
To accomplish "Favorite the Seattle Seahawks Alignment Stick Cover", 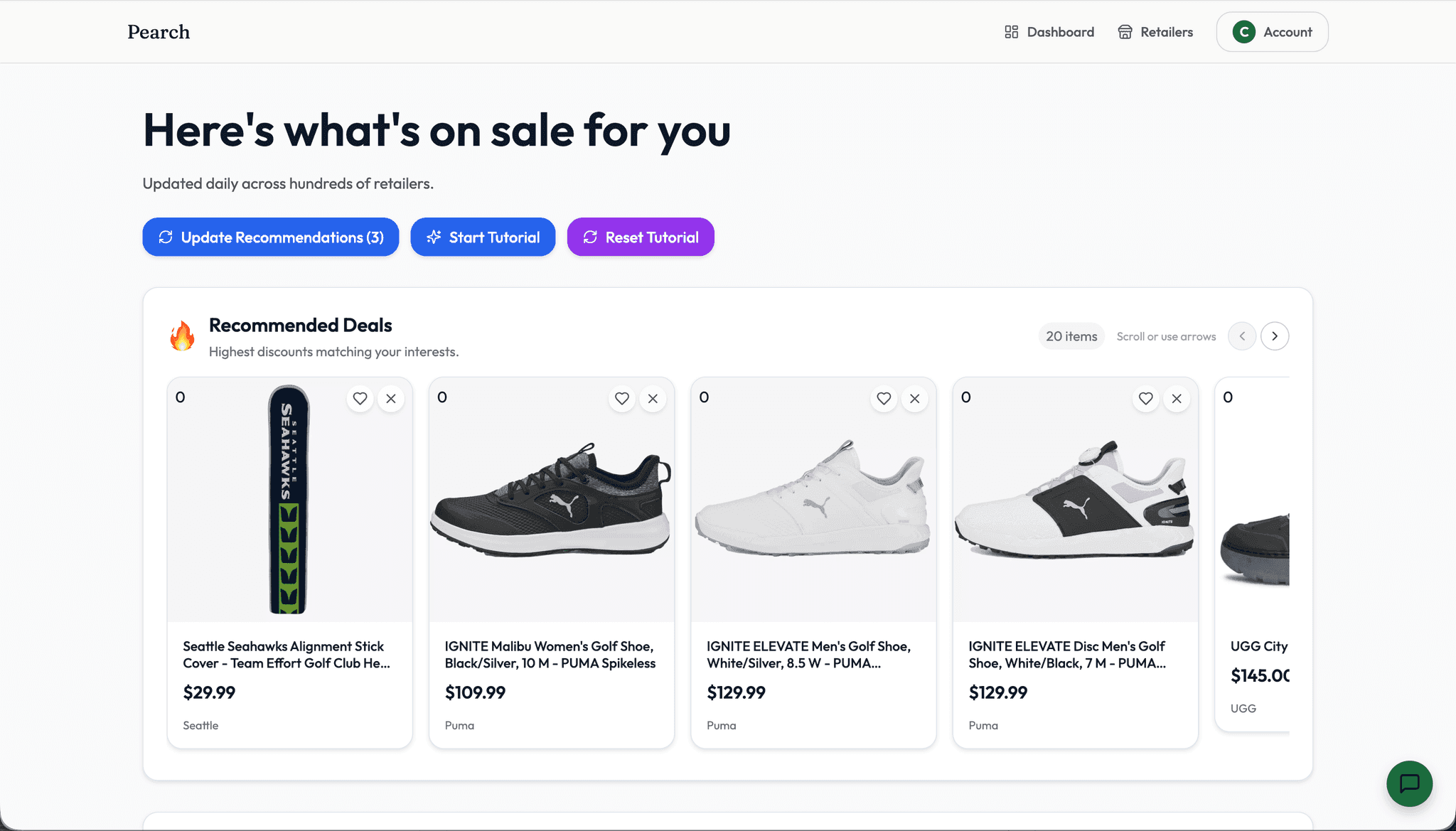I will click(360, 398).
